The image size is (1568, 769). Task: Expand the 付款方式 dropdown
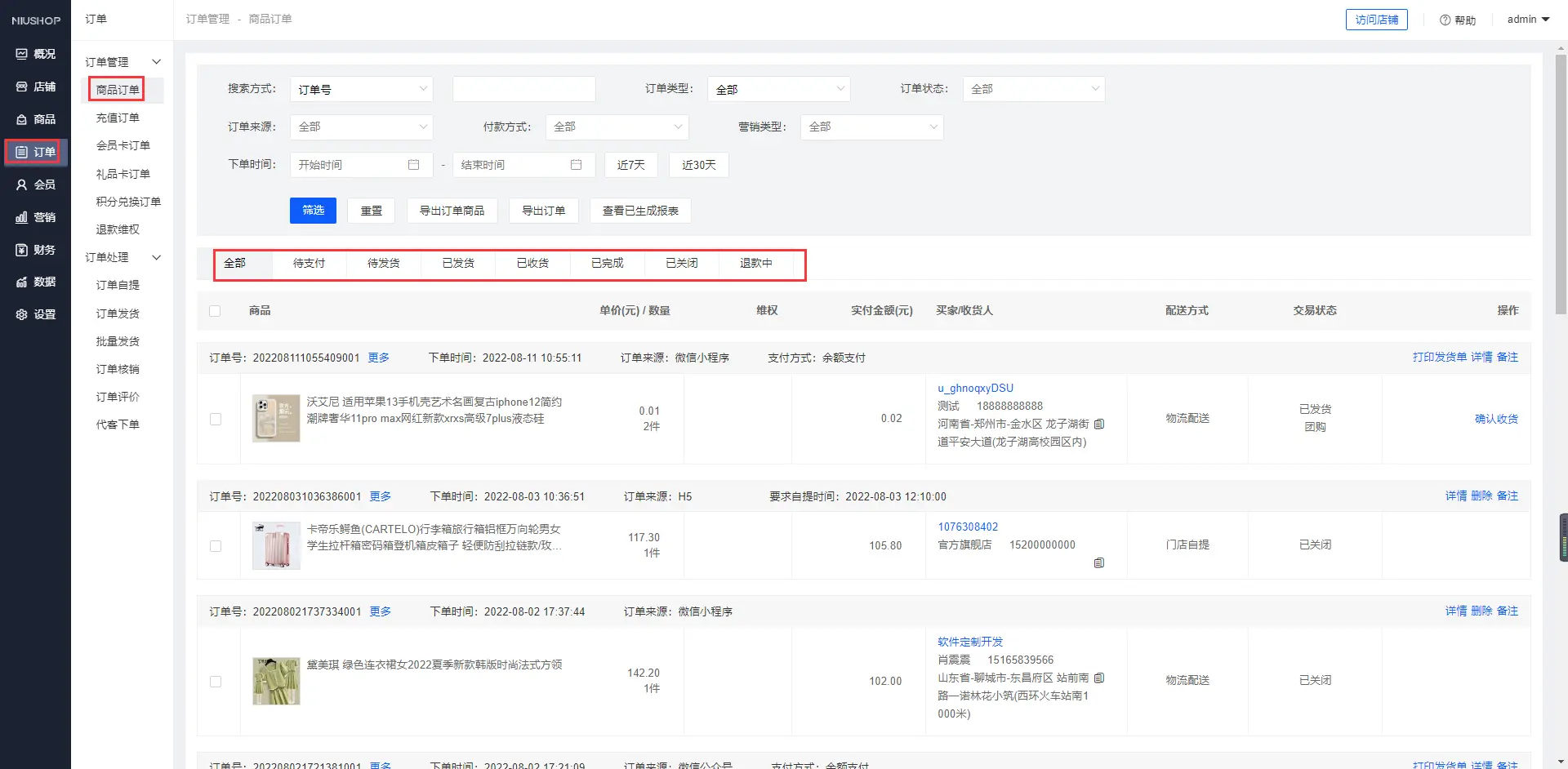[x=617, y=127]
